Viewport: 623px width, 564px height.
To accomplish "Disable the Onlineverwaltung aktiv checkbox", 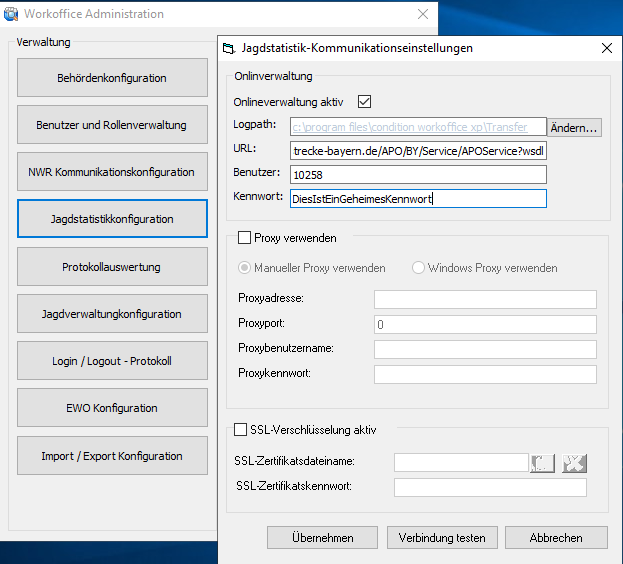I will [x=364, y=101].
